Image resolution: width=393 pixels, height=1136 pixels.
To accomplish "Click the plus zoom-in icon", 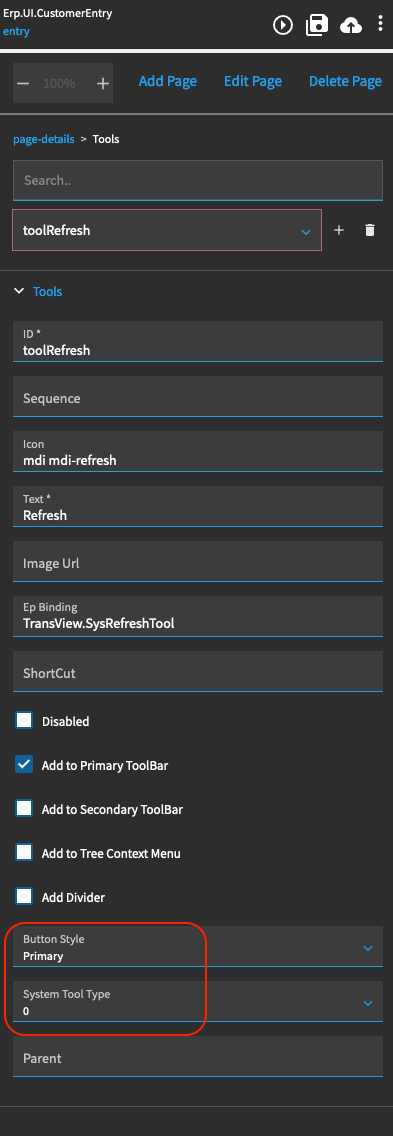I will [x=103, y=83].
